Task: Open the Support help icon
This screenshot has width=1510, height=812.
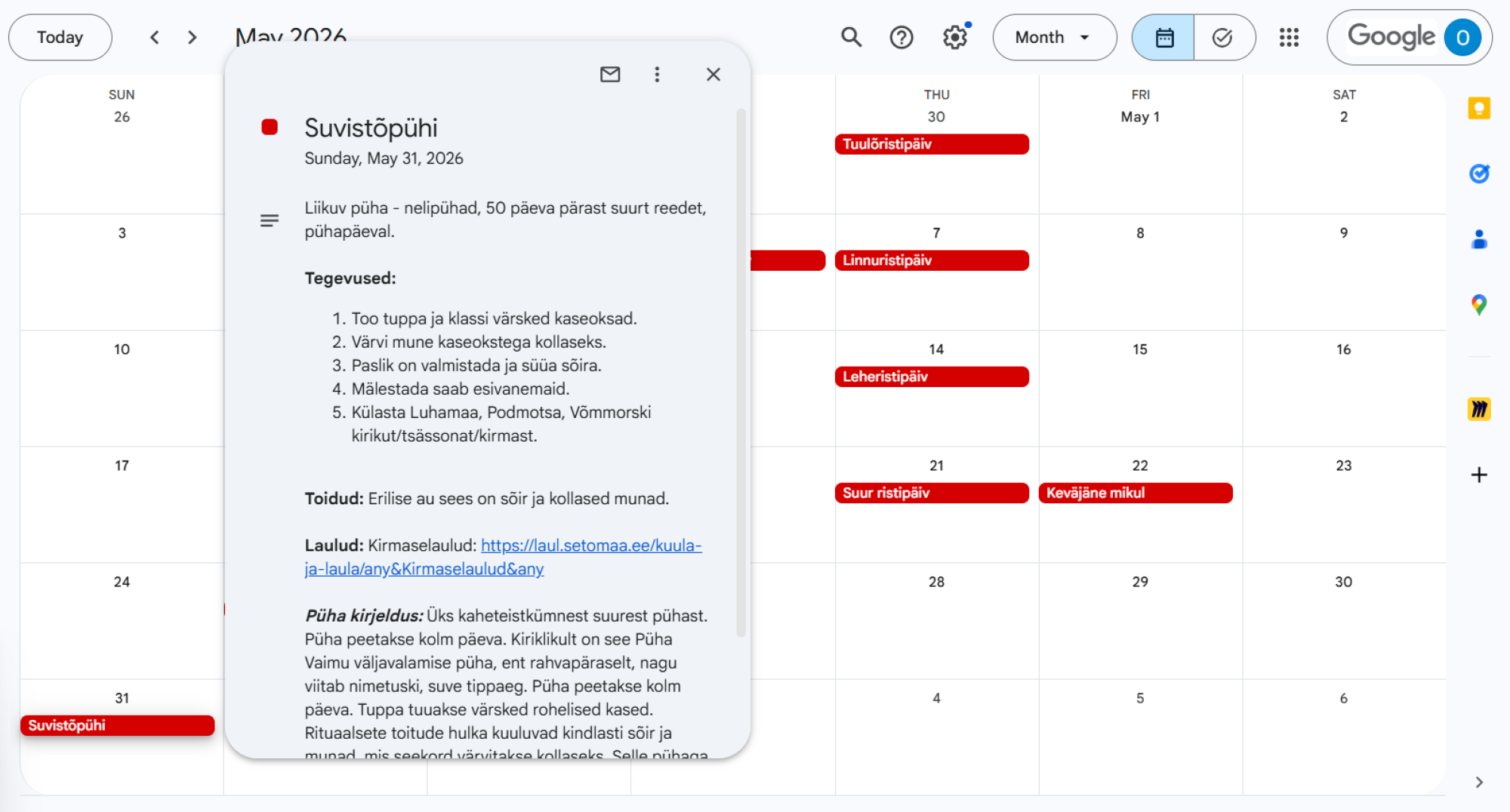Action: (x=901, y=37)
